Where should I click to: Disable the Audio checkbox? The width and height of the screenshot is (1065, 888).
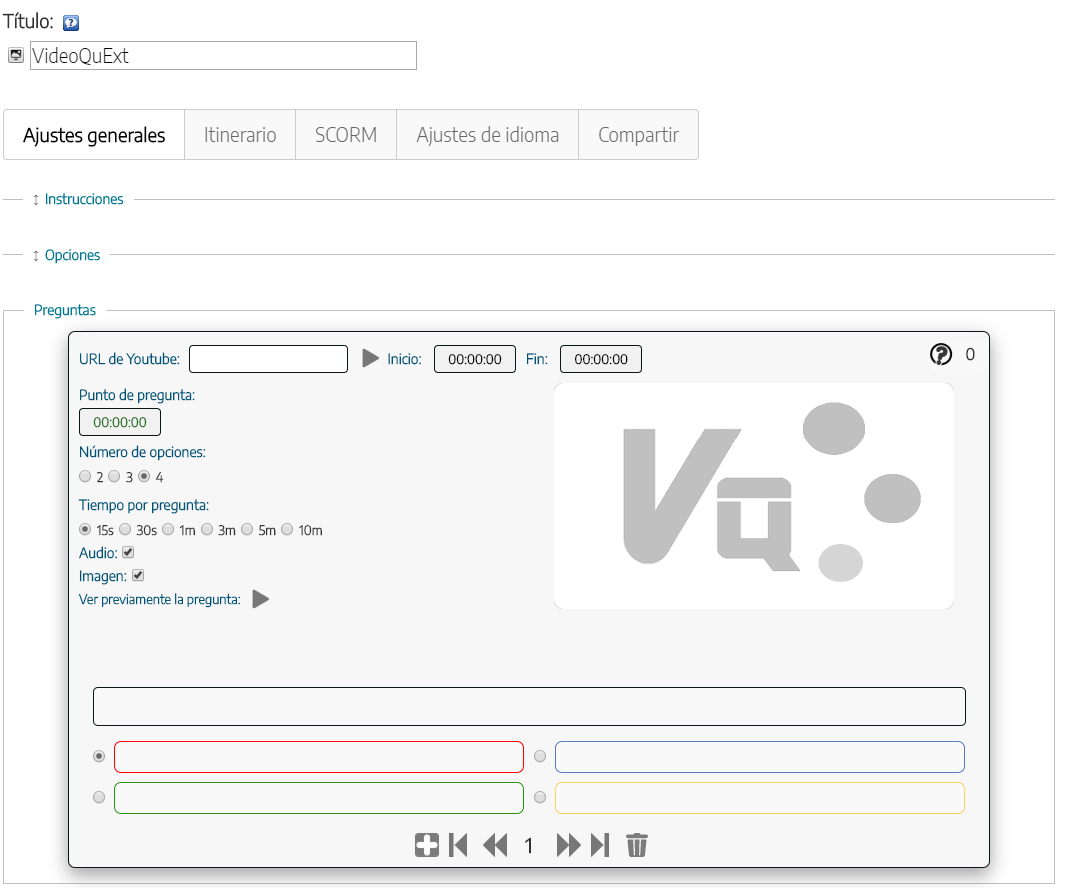click(x=128, y=552)
